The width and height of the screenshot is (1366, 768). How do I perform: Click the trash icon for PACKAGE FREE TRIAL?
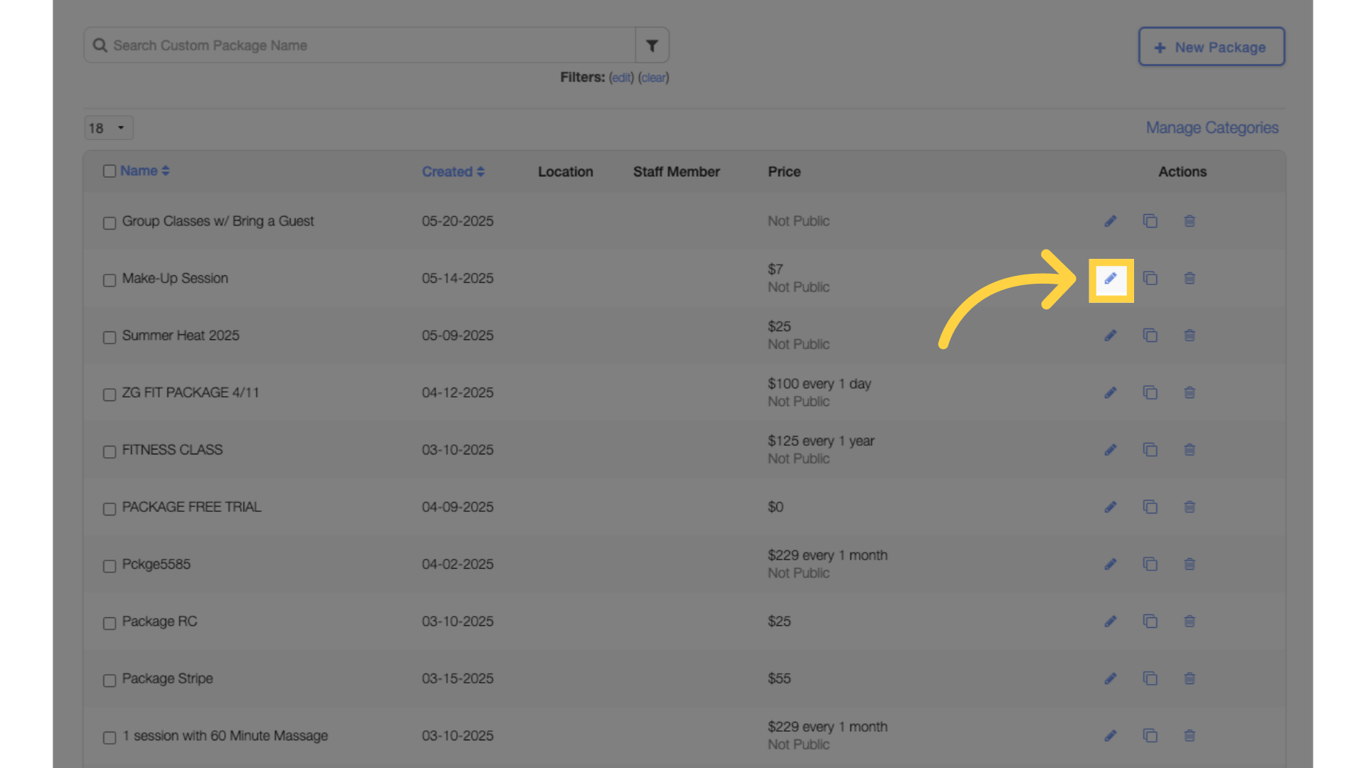[x=1189, y=507]
